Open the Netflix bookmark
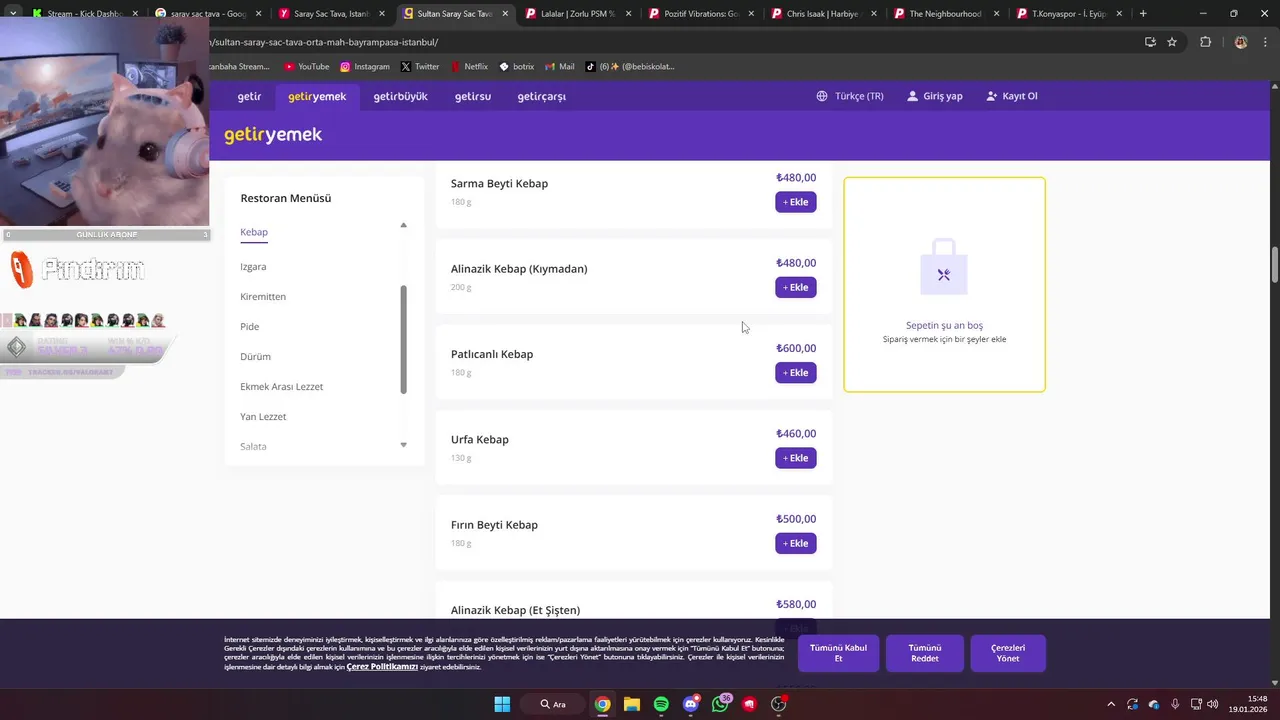This screenshot has width=1280, height=720. [x=469, y=67]
